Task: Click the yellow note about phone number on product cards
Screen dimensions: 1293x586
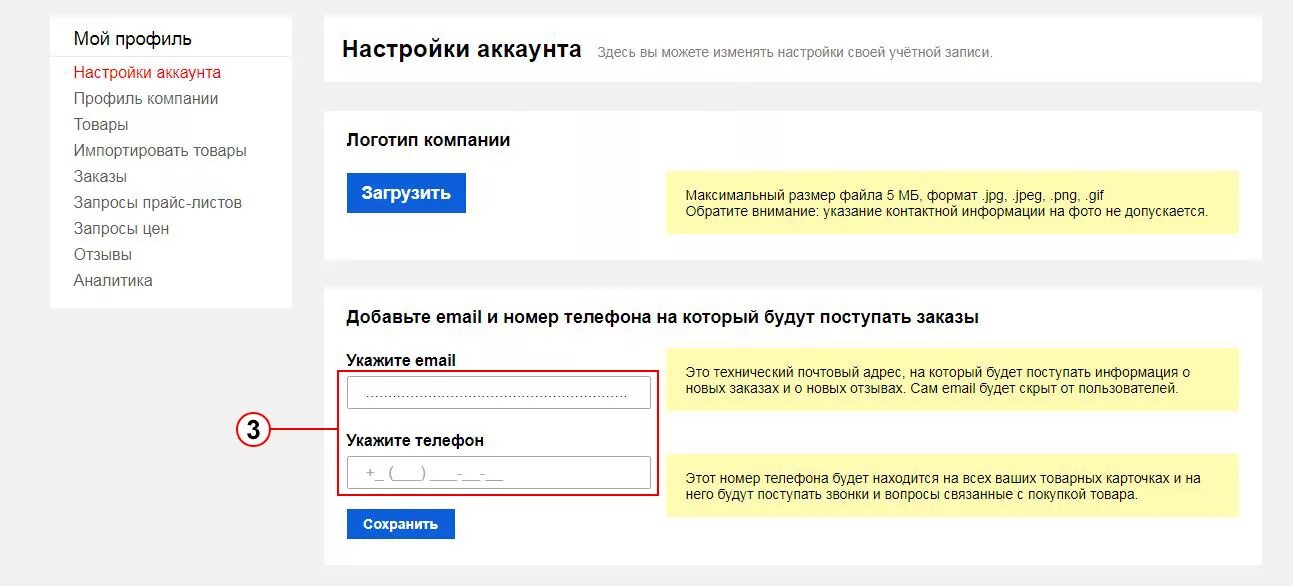Action: pos(952,486)
